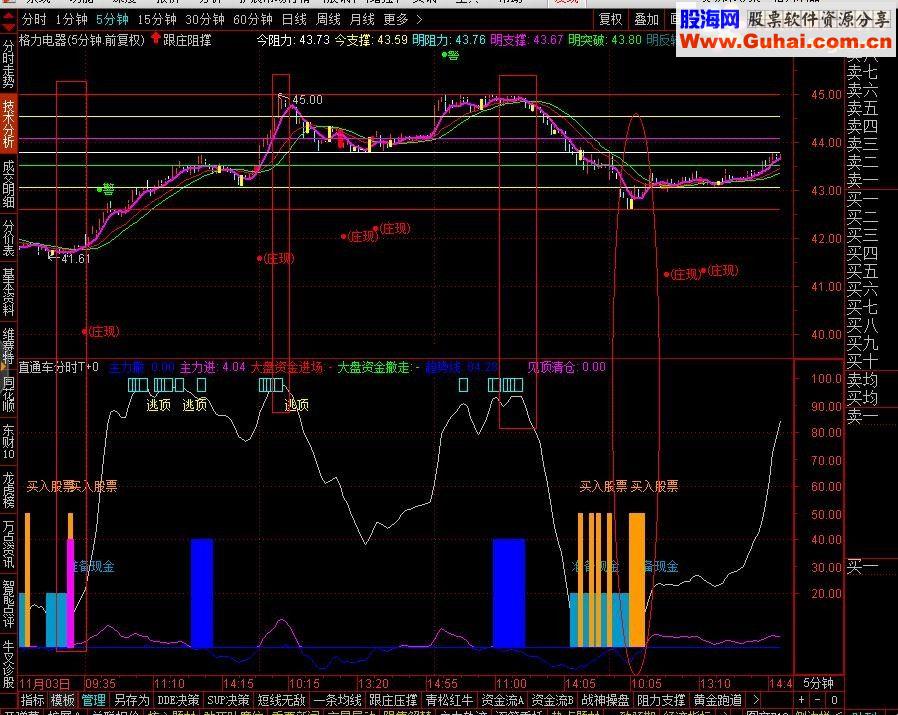
Task: Open the 分时走势 sidebar tab
Action: tap(8, 63)
